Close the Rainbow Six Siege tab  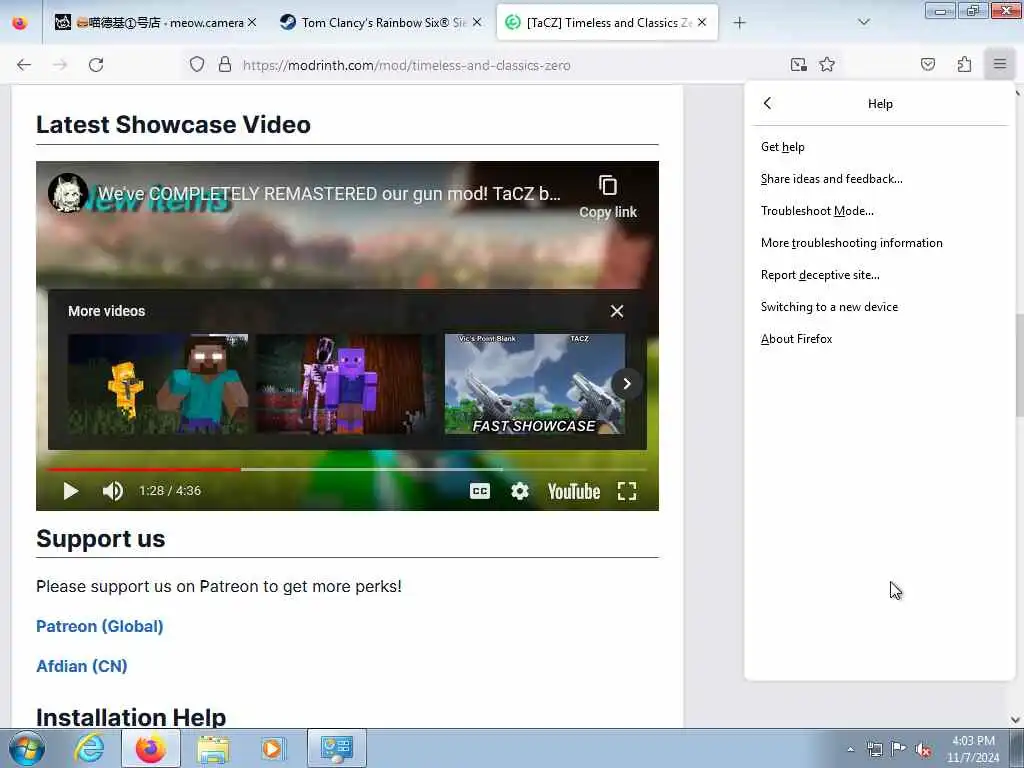pyautogui.click(x=477, y=22)
